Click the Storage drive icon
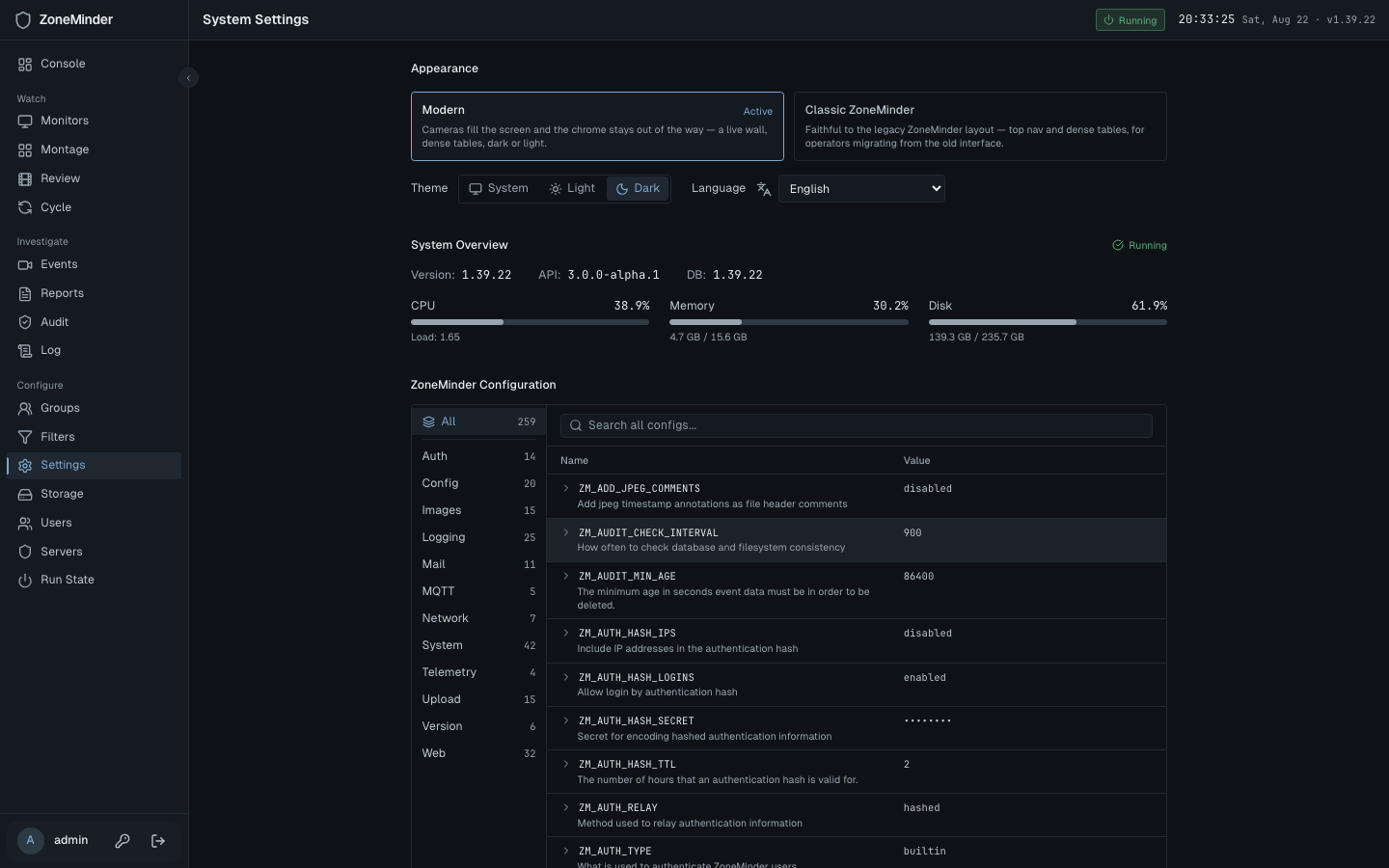1389x868 pixels. click(x=25, y=494)
